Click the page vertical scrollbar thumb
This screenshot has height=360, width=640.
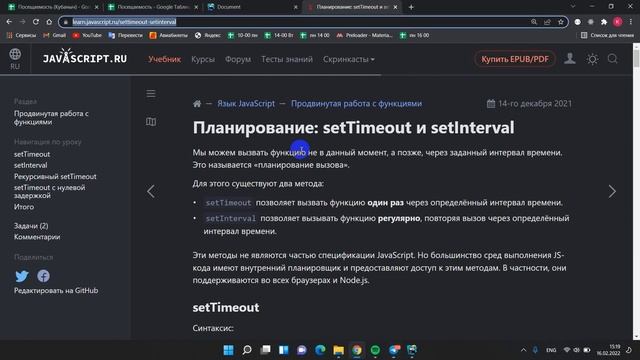[x=636, y=59]
